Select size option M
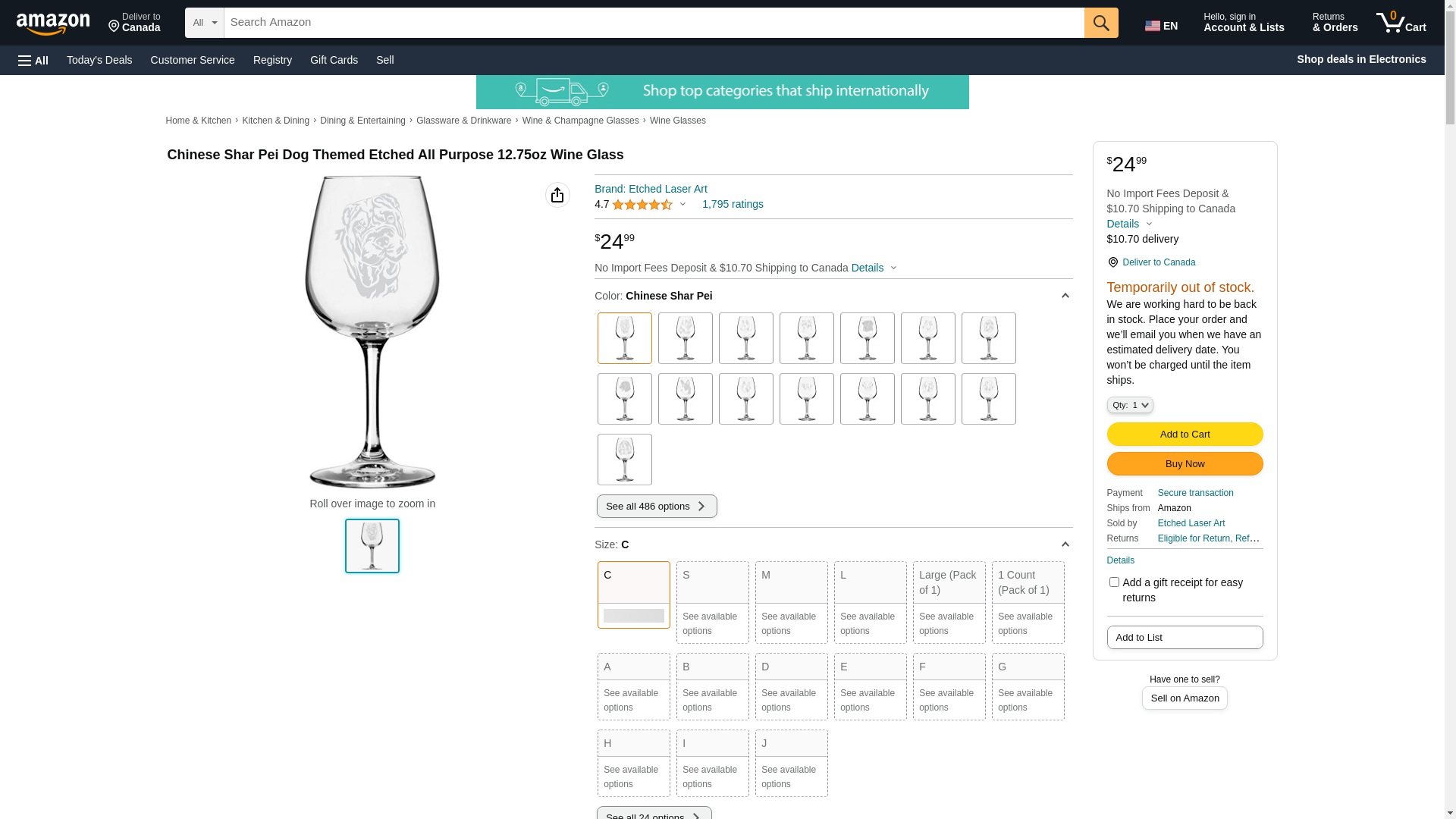The width and height of the screenshot is (1456, 819). (x=792, y=602)
